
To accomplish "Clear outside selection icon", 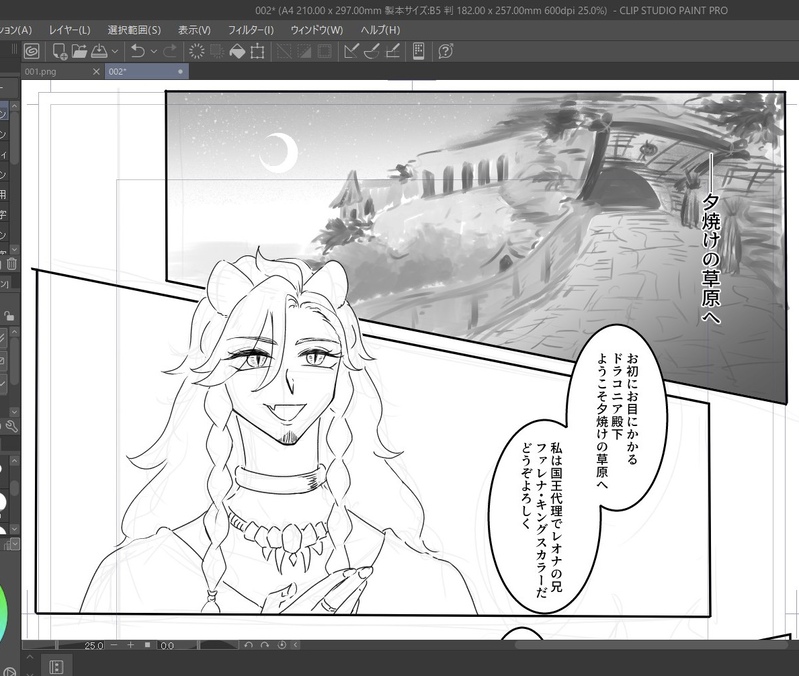I will [217, 51].
